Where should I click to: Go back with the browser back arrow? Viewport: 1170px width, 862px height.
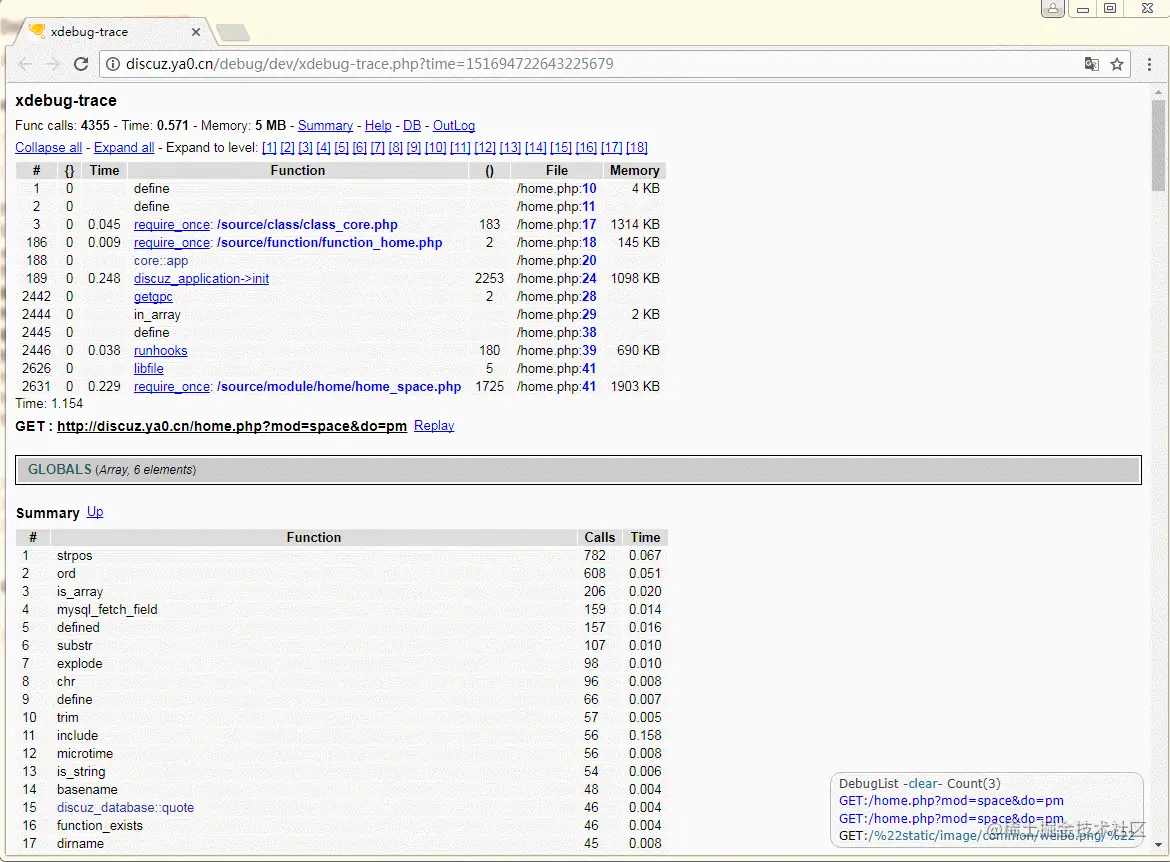pos(25,64)
